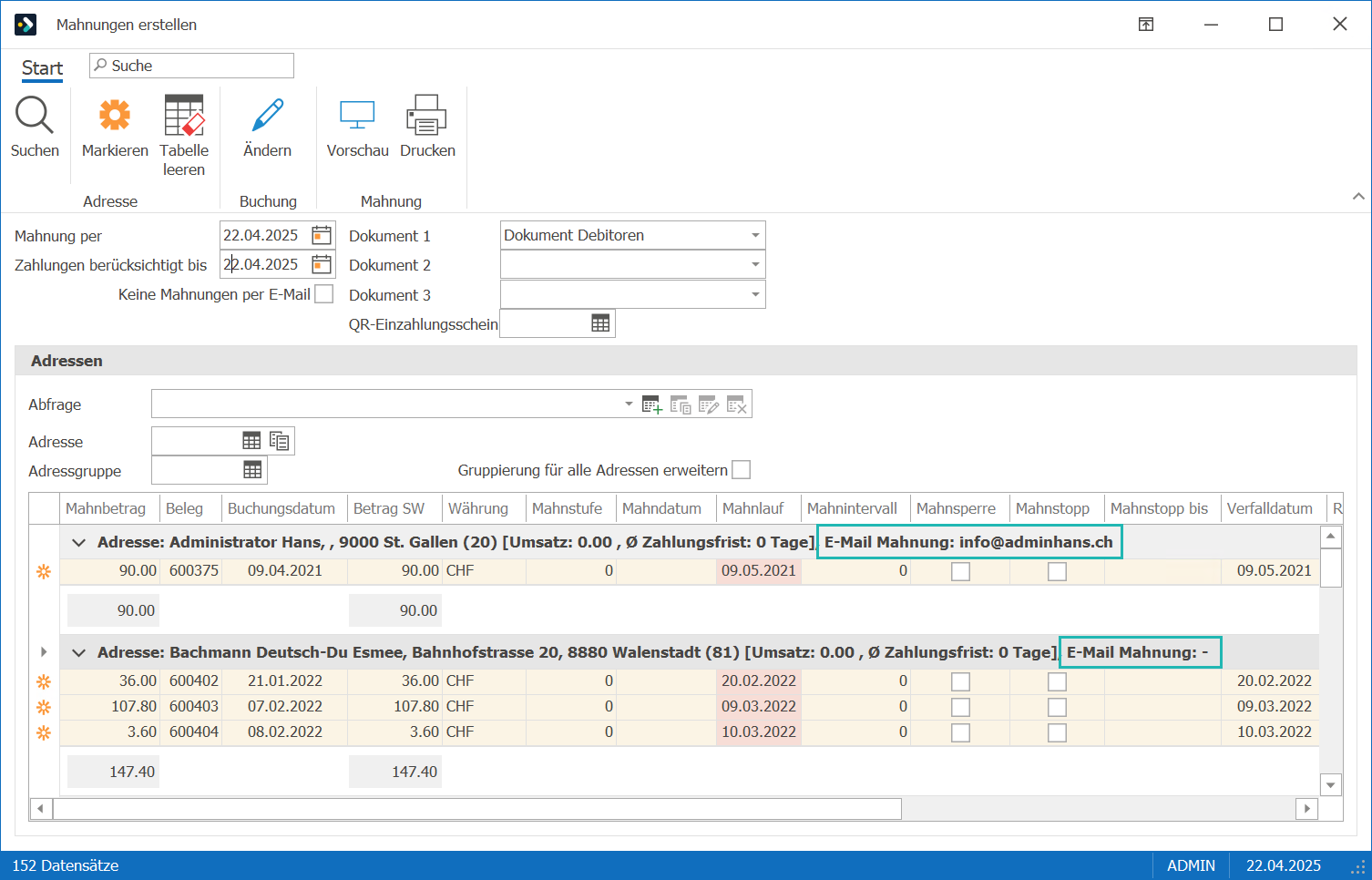Enable Gruppierung für alle Adressen erweitern
Image resolution: width=1372 pixels, height=880 pixels.
point(742,470)
